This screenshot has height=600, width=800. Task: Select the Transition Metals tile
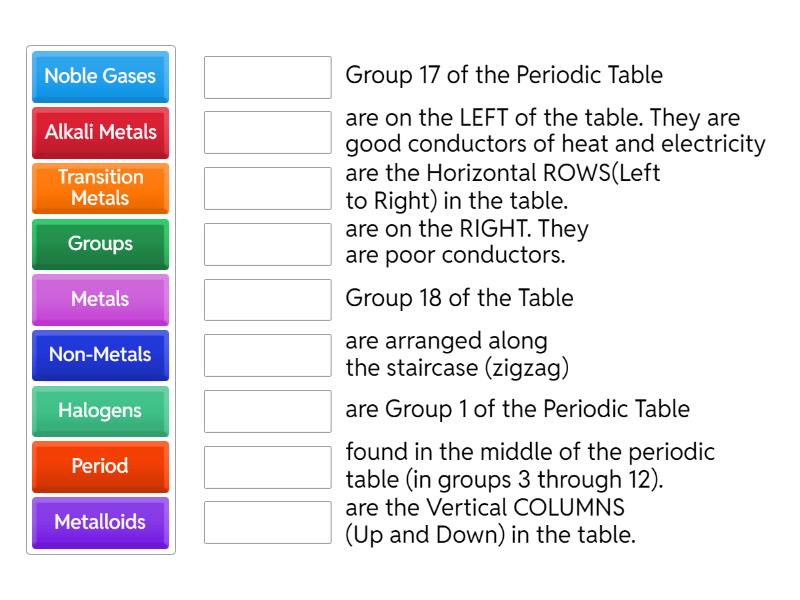point(100,188)
